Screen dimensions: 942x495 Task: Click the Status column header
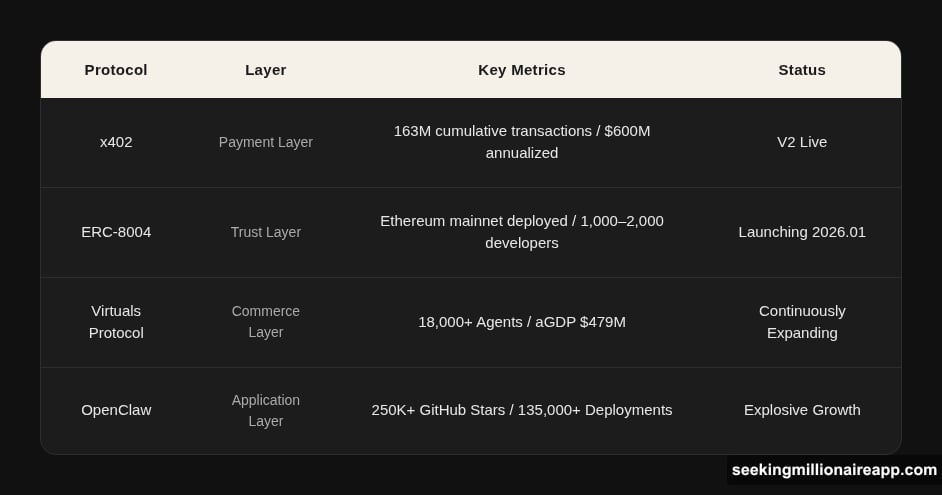tap(802, 70)
